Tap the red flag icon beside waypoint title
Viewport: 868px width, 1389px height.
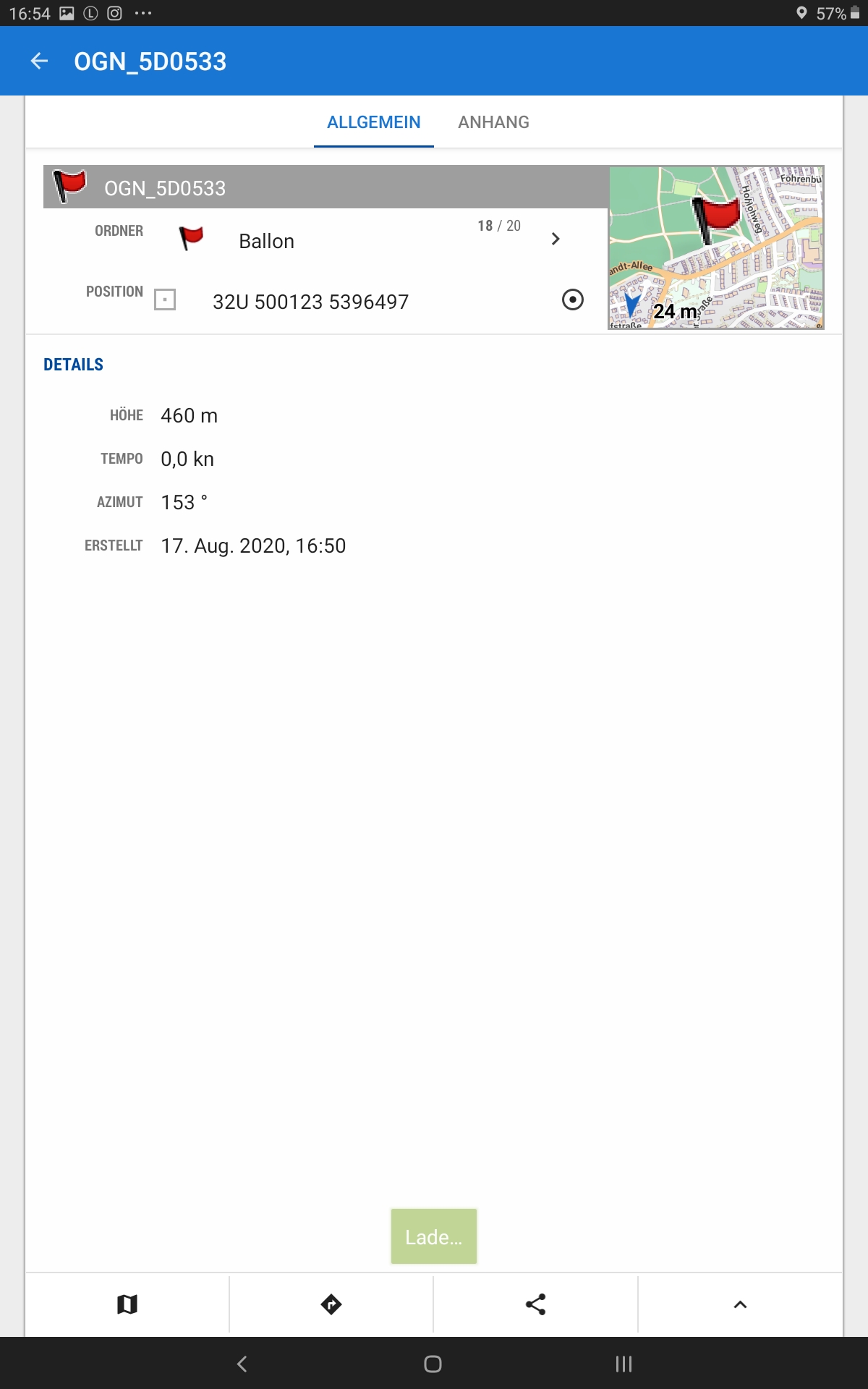tap(70, 187)
